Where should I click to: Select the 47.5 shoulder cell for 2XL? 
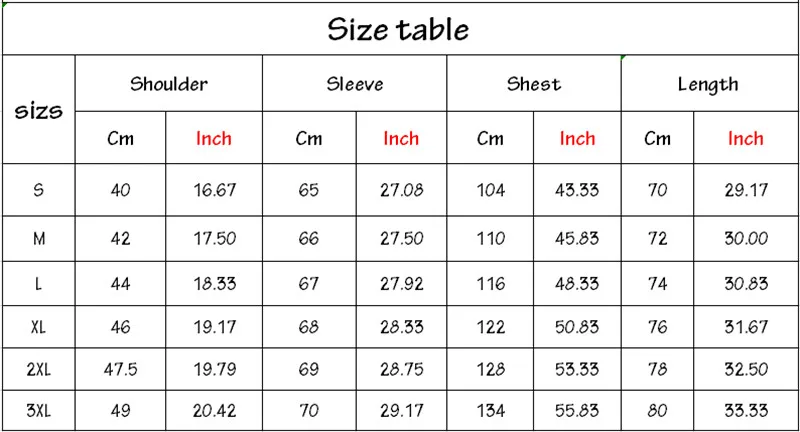pos(120,369)
